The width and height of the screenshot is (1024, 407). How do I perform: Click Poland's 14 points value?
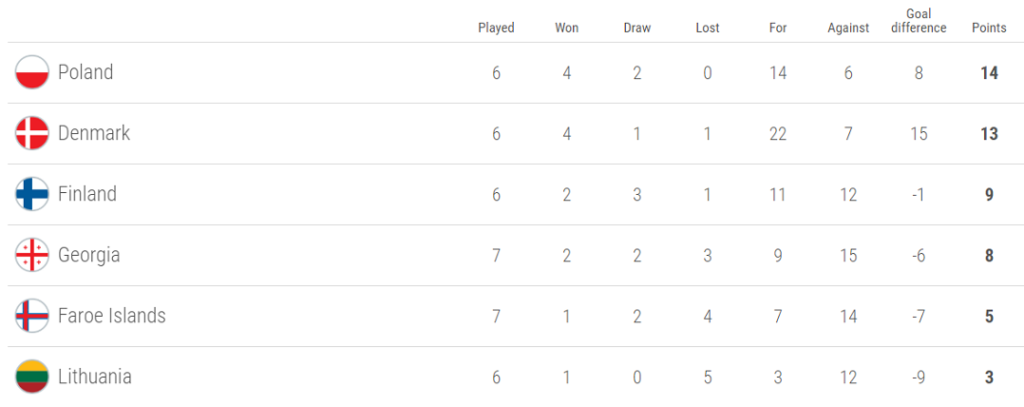click(989, 73)
